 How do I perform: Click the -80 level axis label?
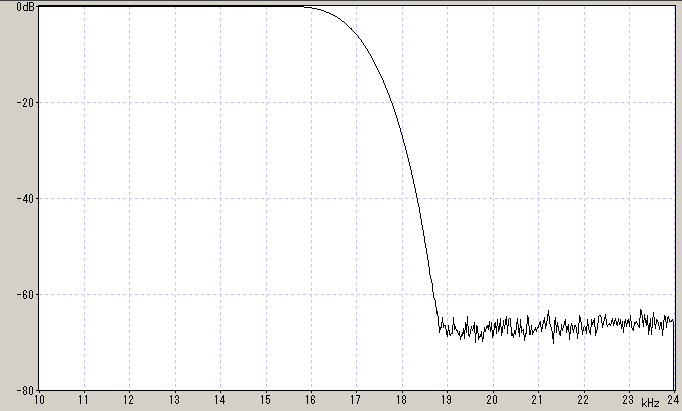26,391
